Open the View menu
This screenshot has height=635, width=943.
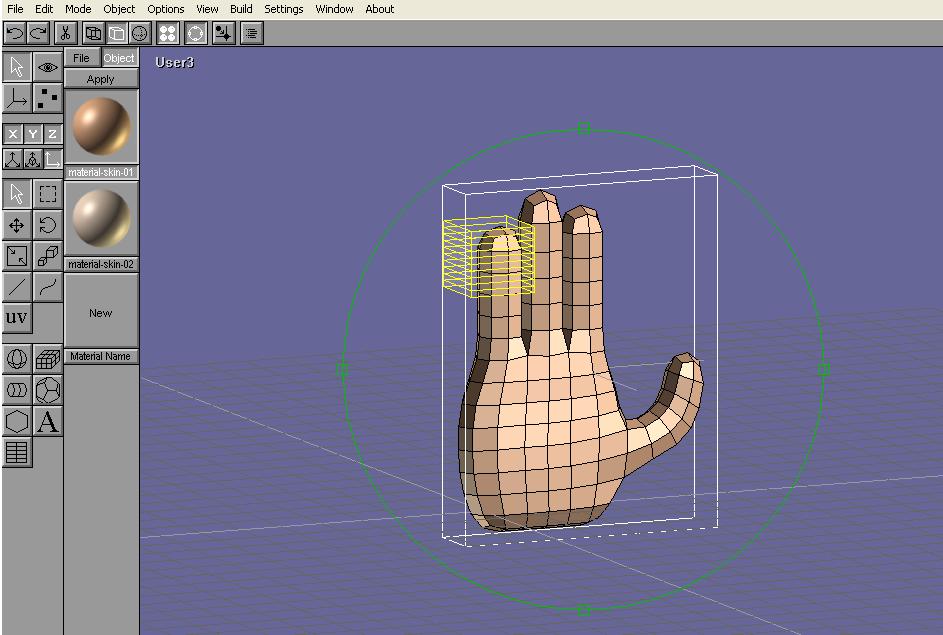click(207, 9)
